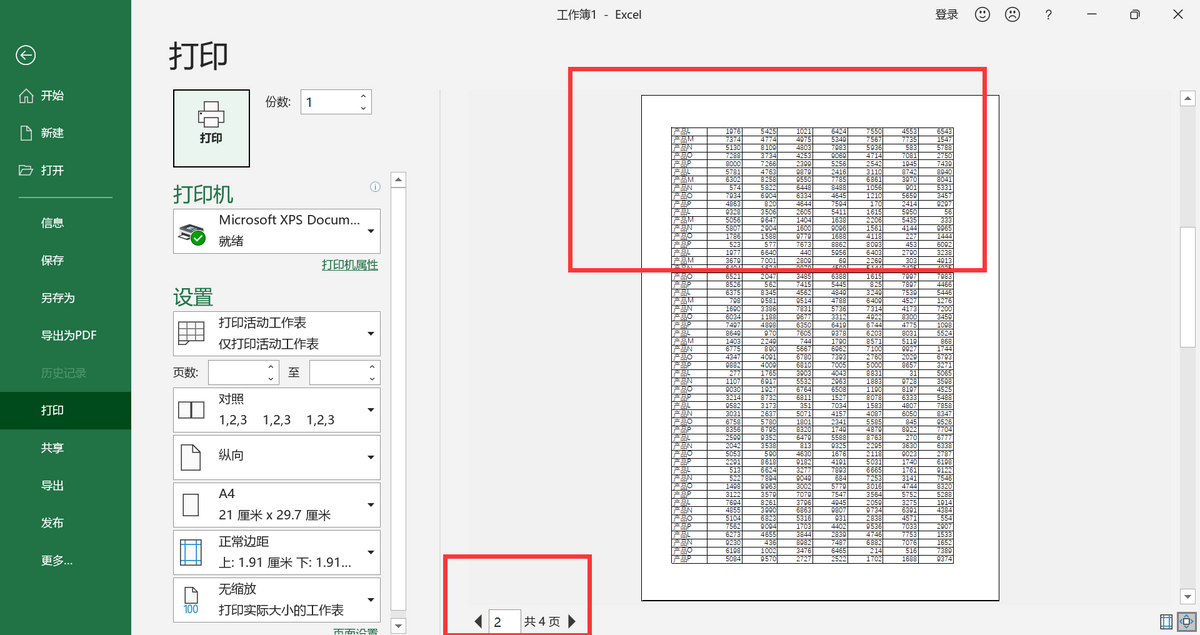Click the 至 ending page input
The height and width of the screenshot is (635, 1200).
point(338,372)
